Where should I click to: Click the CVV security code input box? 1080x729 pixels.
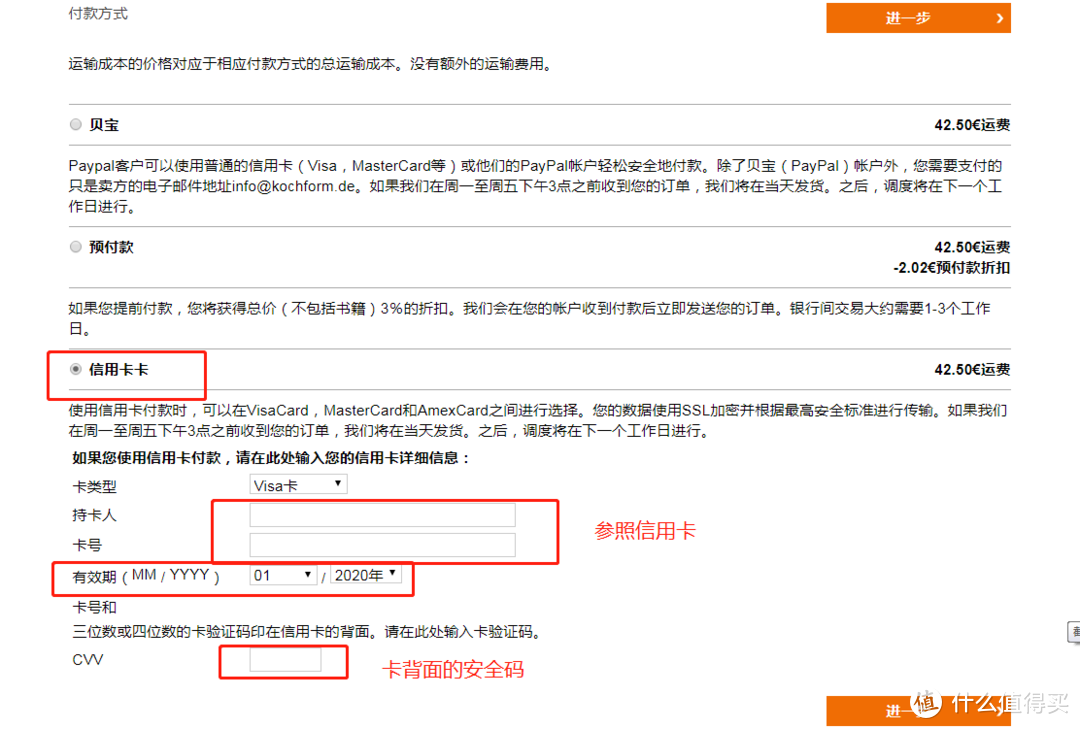[x=285, y=660]
